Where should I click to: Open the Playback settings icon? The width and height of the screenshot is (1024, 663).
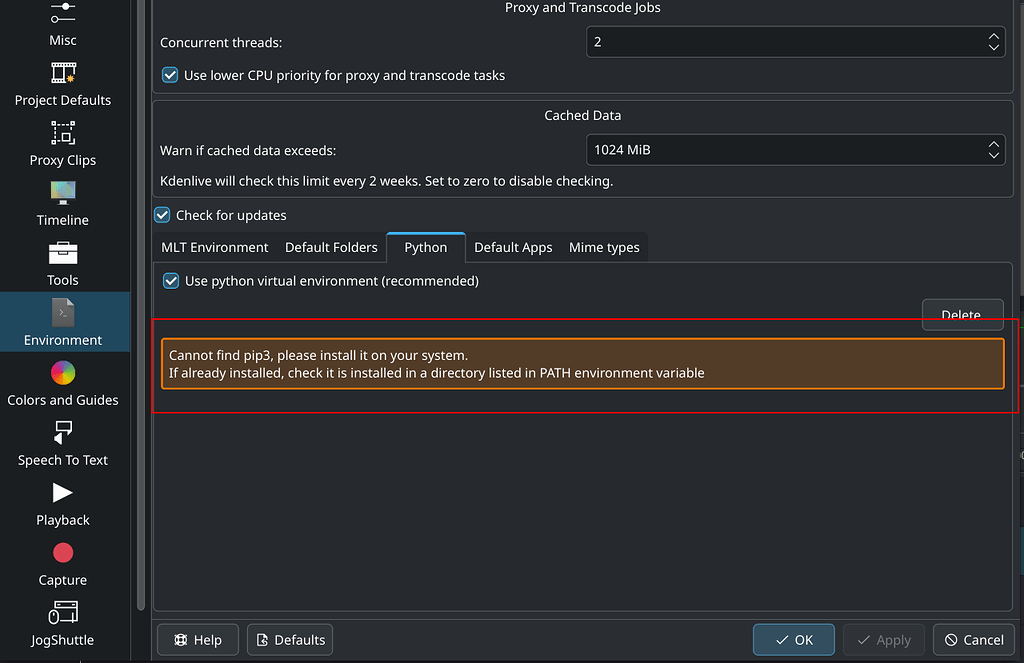tap(62, 492)
